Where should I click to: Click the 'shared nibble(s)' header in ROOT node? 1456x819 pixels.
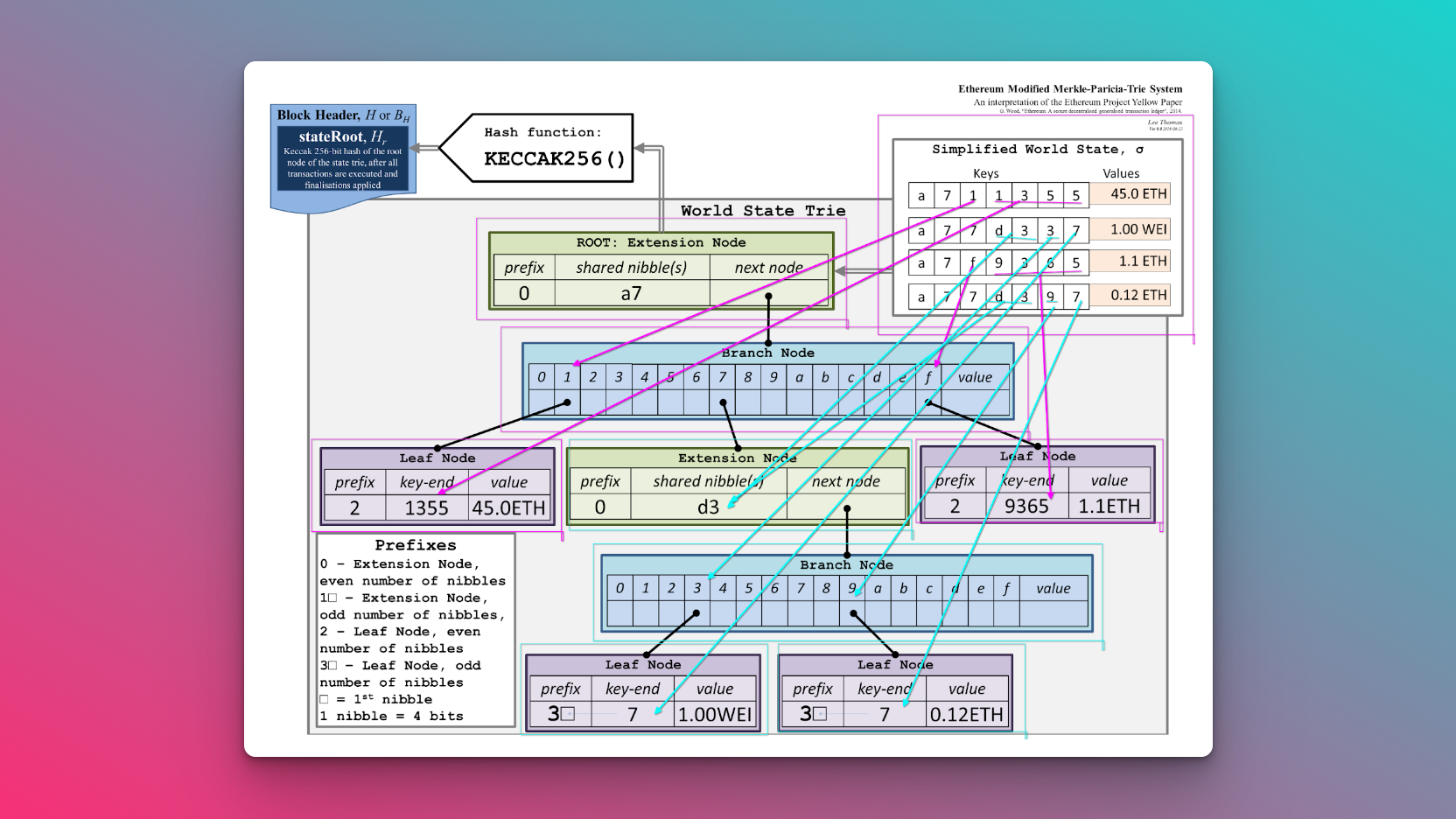coord(632,268)
